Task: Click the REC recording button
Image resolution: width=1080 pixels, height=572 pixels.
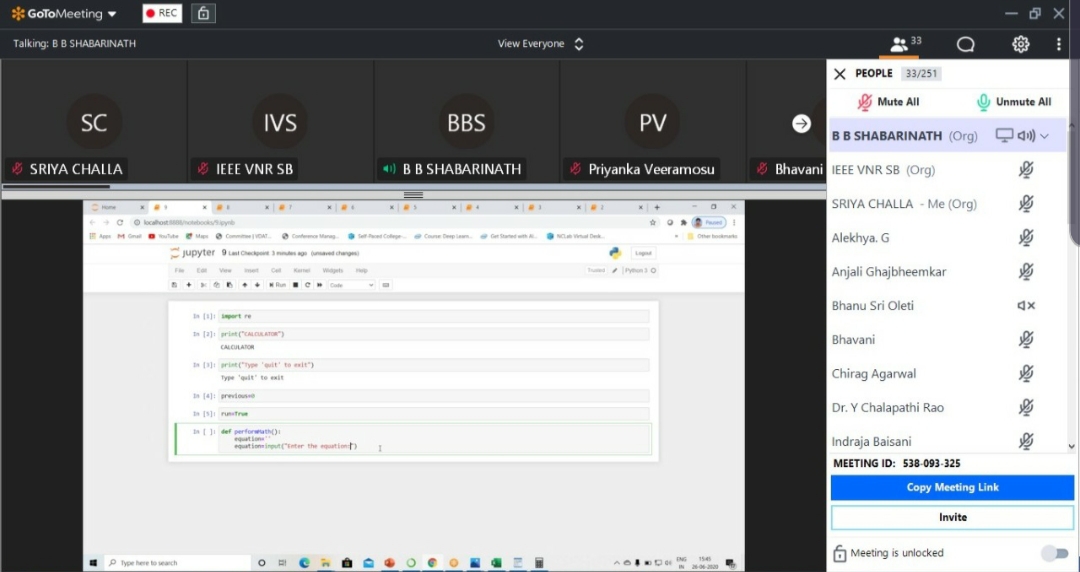Action: (162, 14)
